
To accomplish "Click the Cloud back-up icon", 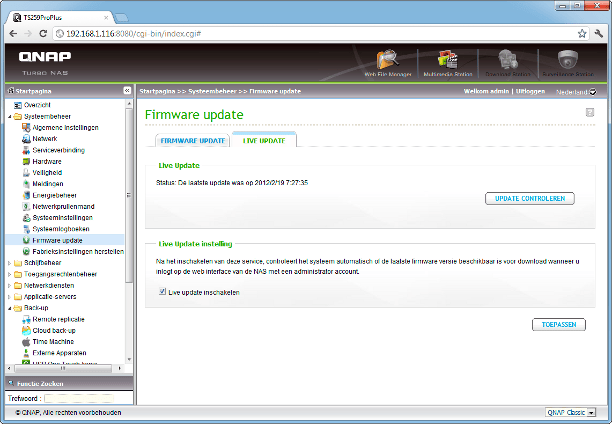I will [26, 331].
